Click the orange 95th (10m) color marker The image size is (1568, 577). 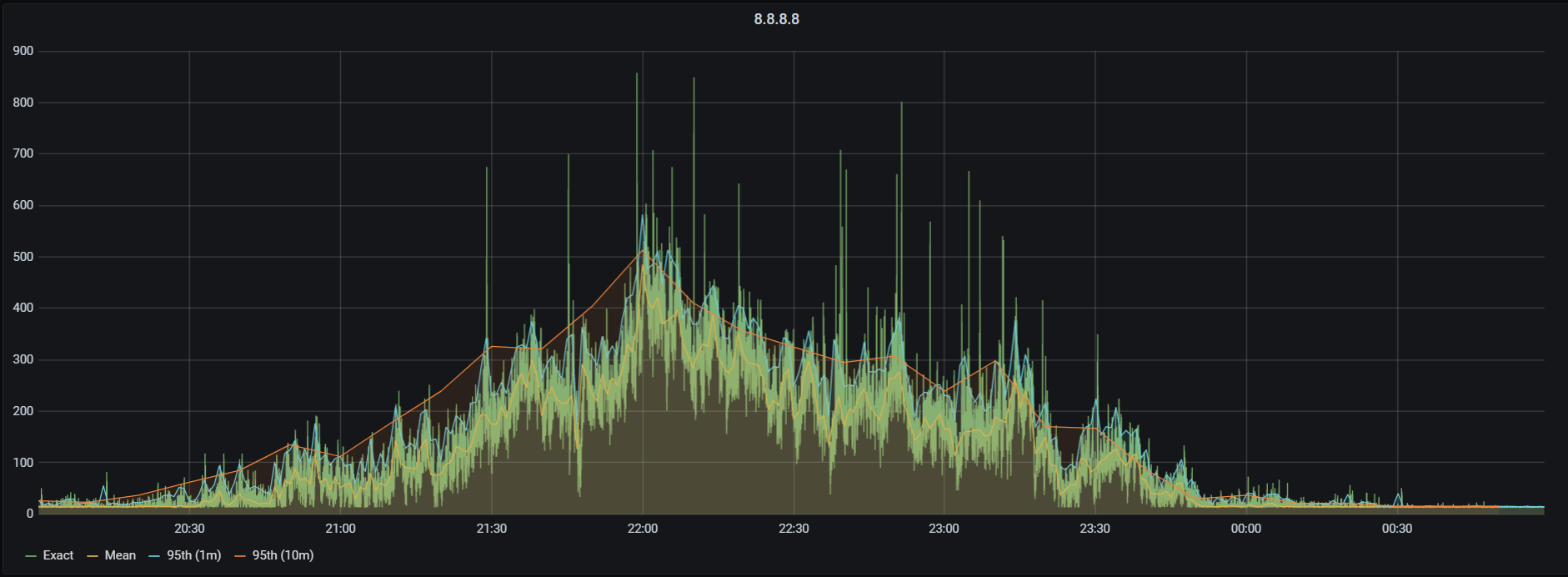tap(240, 556)
